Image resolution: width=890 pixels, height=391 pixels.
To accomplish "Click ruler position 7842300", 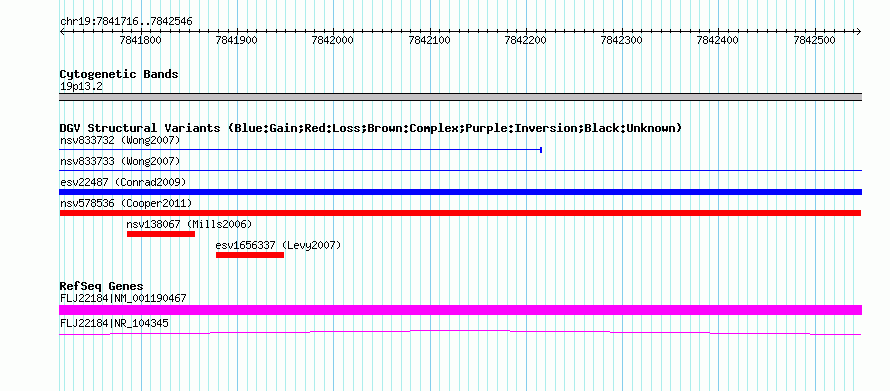I will coord(622,40).
